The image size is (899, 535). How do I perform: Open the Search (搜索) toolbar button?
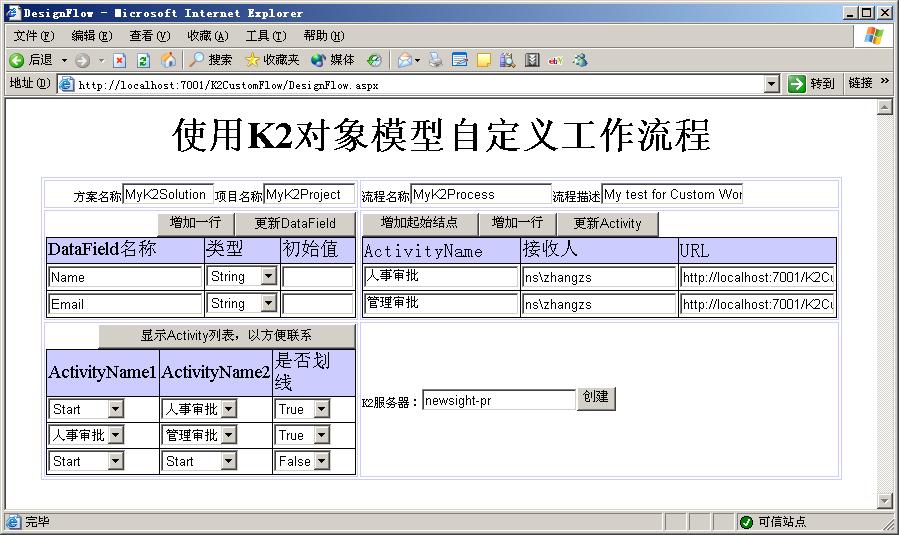pos(211,60)
